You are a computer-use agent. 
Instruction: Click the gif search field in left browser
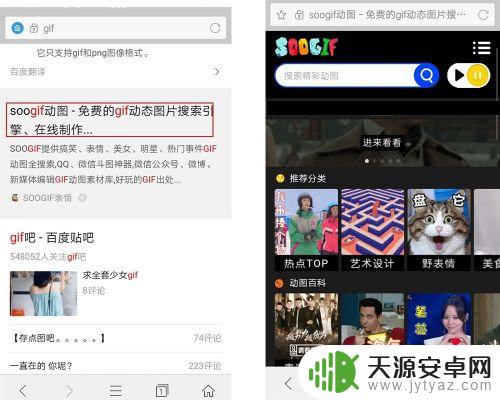coord(115,28)
